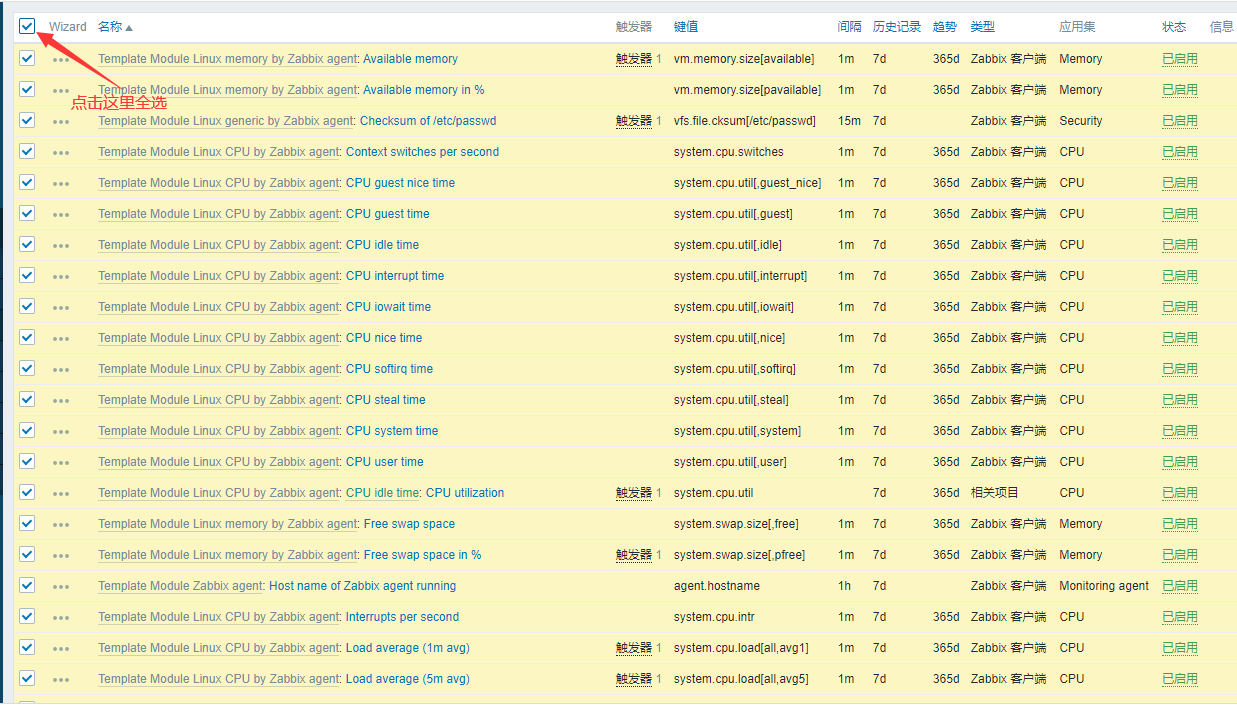Screen dimensions: 1237x708
Task: Open template link in Free swap space row
Action: pyautogui.click(x=227, y=524)
